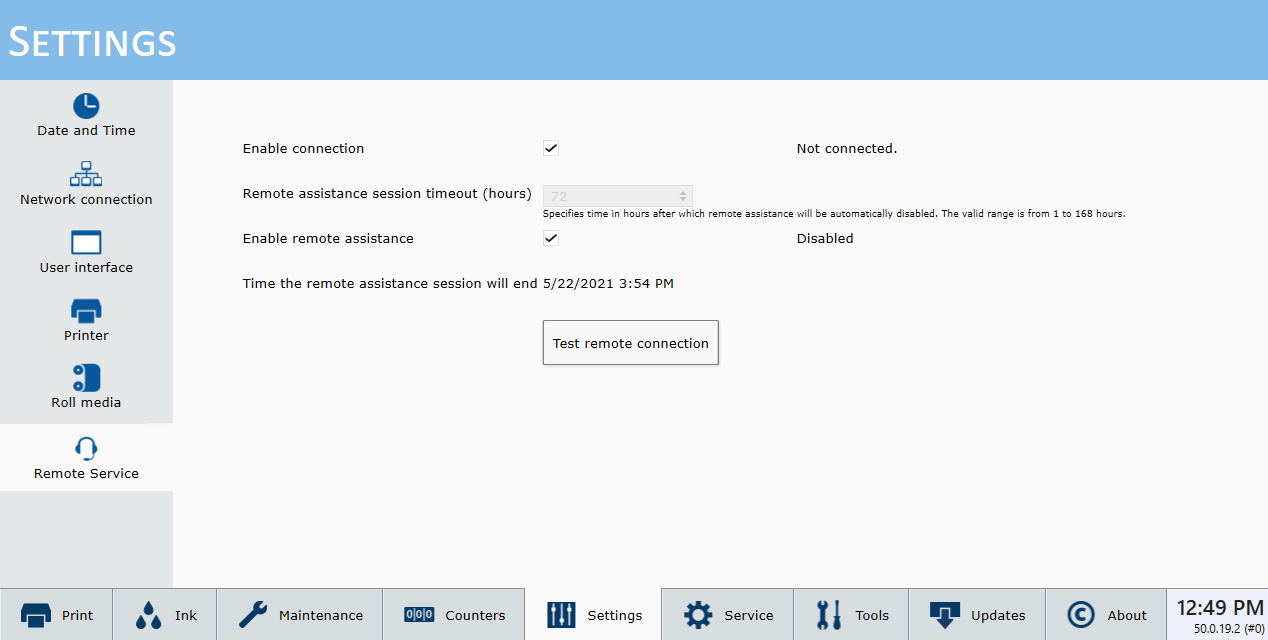Open Date and Time clock icon
Image resolution: width=1268 pixels, height=640 pixels.
pyautogui.click(x=86, y=106)
